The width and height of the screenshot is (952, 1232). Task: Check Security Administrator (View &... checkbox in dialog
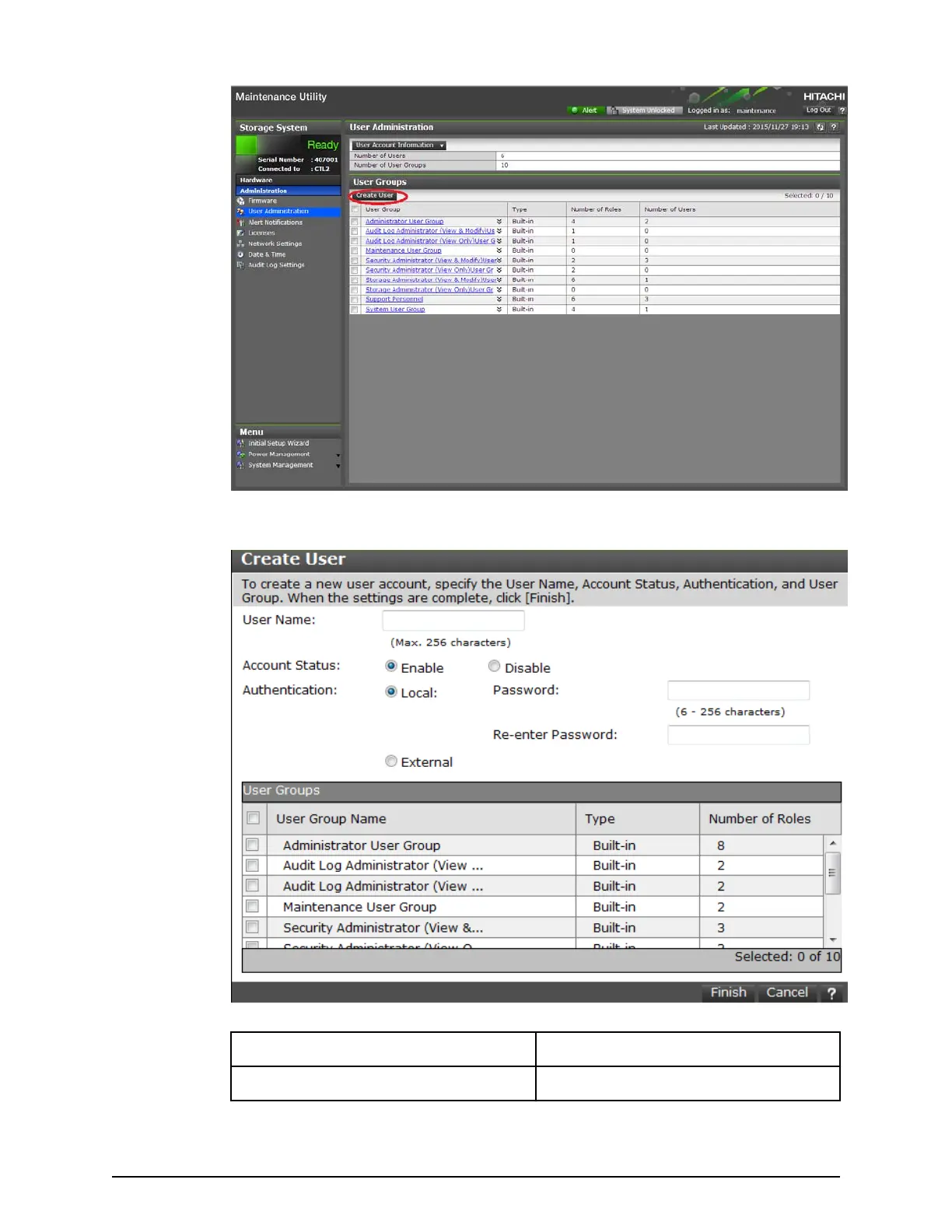tap(252, 927)
